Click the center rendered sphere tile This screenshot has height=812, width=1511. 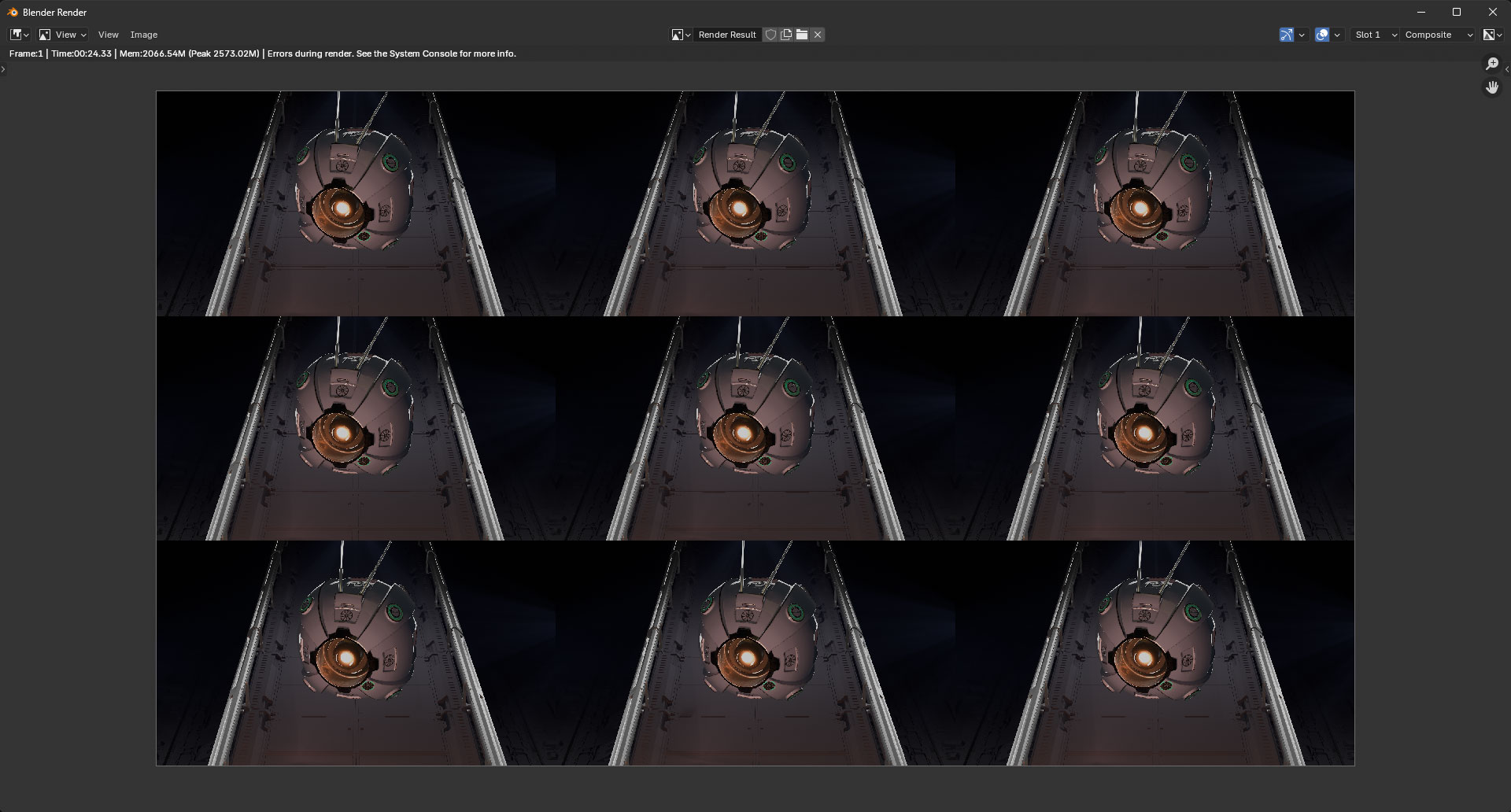755,429
